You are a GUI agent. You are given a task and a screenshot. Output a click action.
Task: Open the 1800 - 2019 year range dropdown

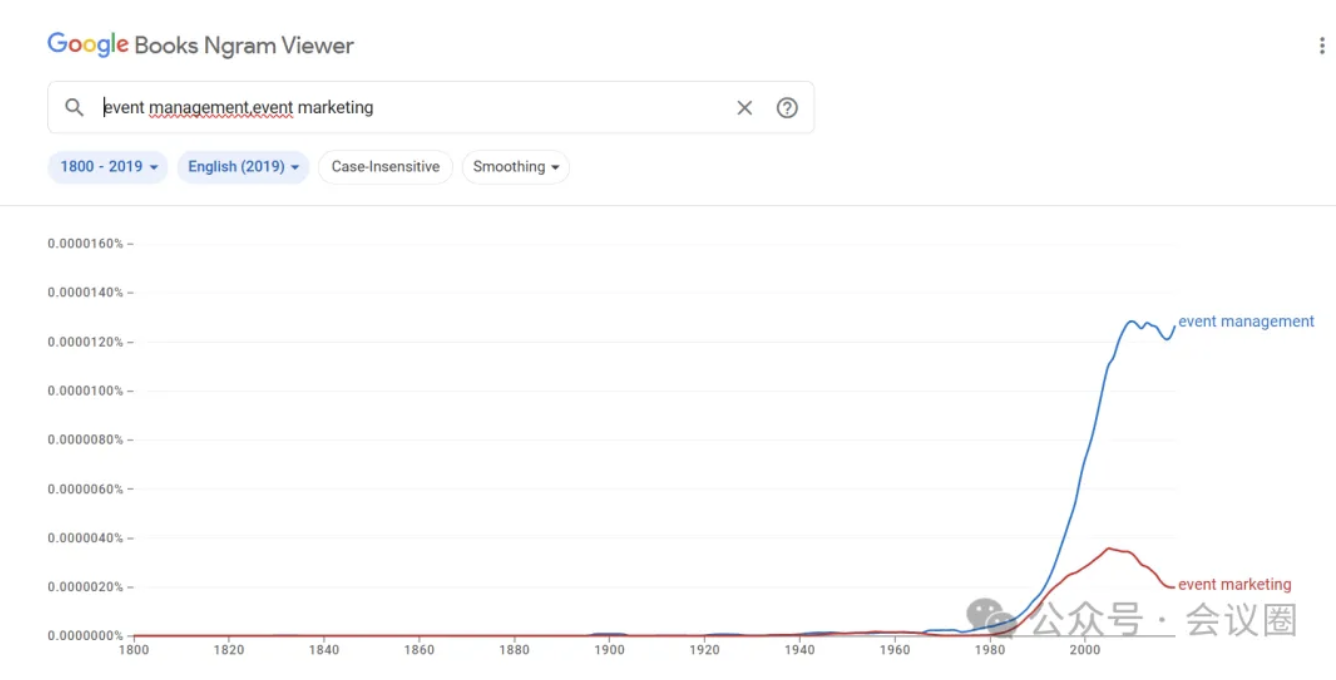tap(108, 167)
